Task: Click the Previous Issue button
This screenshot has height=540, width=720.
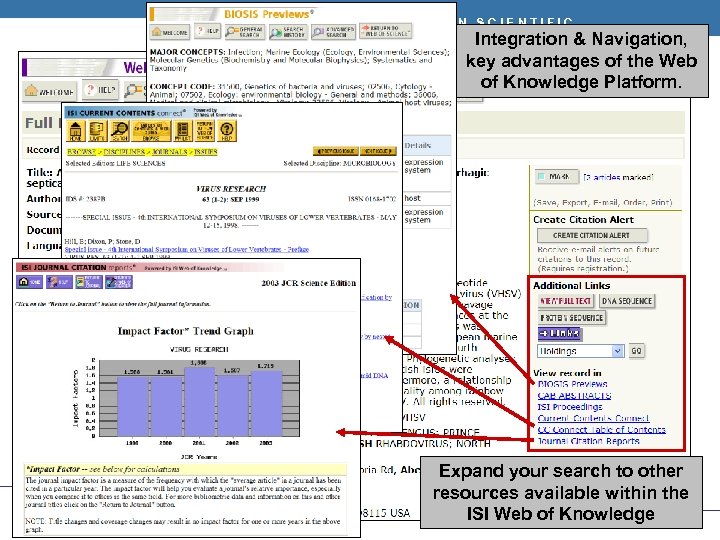Action: [335, 151]
